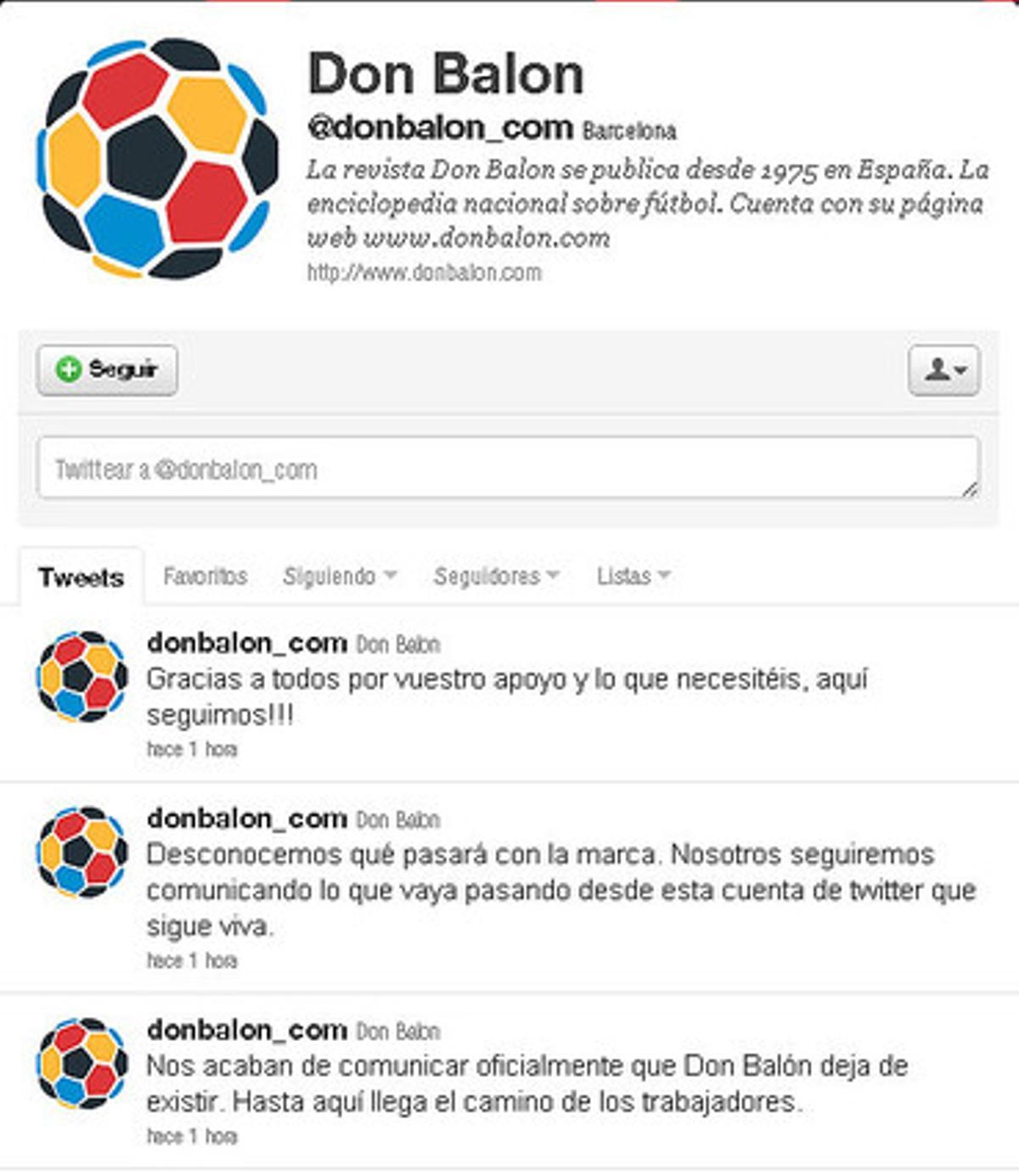Click the avatar beside the 'Nos acaban' tweet
The image size is (1019, 1176).
pyautogui.click(x=82, y=1063)
